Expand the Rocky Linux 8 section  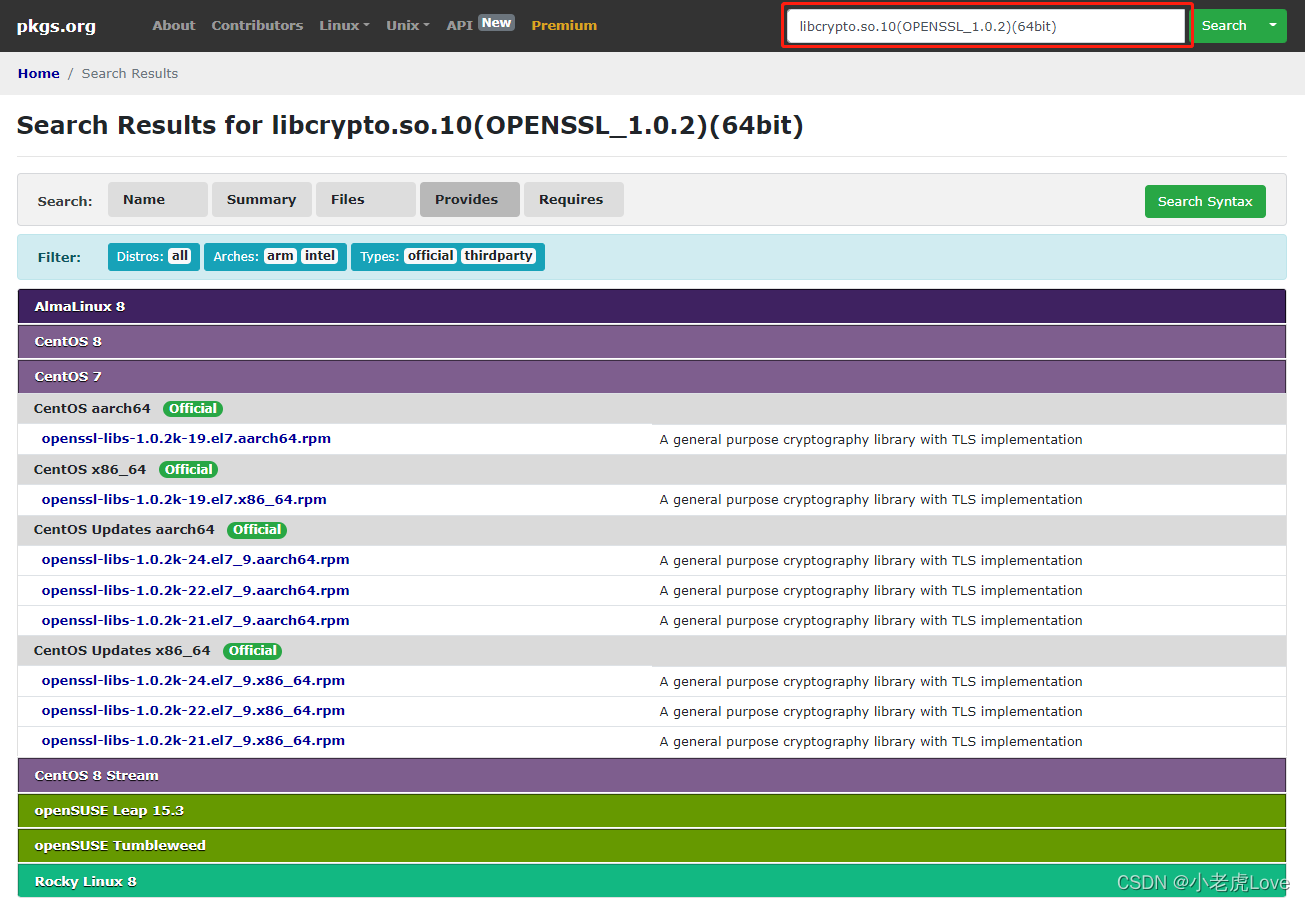coord(652,881)
